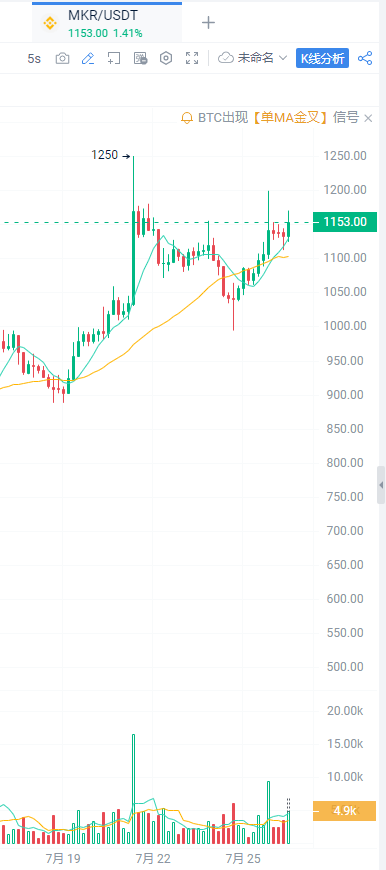Image resolution: width=386 pixels, height=870 pixels.
Task: Click the 1250.00 price axis label
Action: coord(345,156)
